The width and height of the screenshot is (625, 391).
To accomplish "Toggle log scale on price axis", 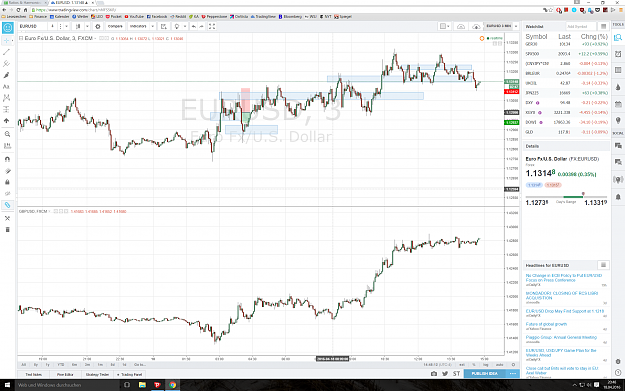I will [485, 365].
